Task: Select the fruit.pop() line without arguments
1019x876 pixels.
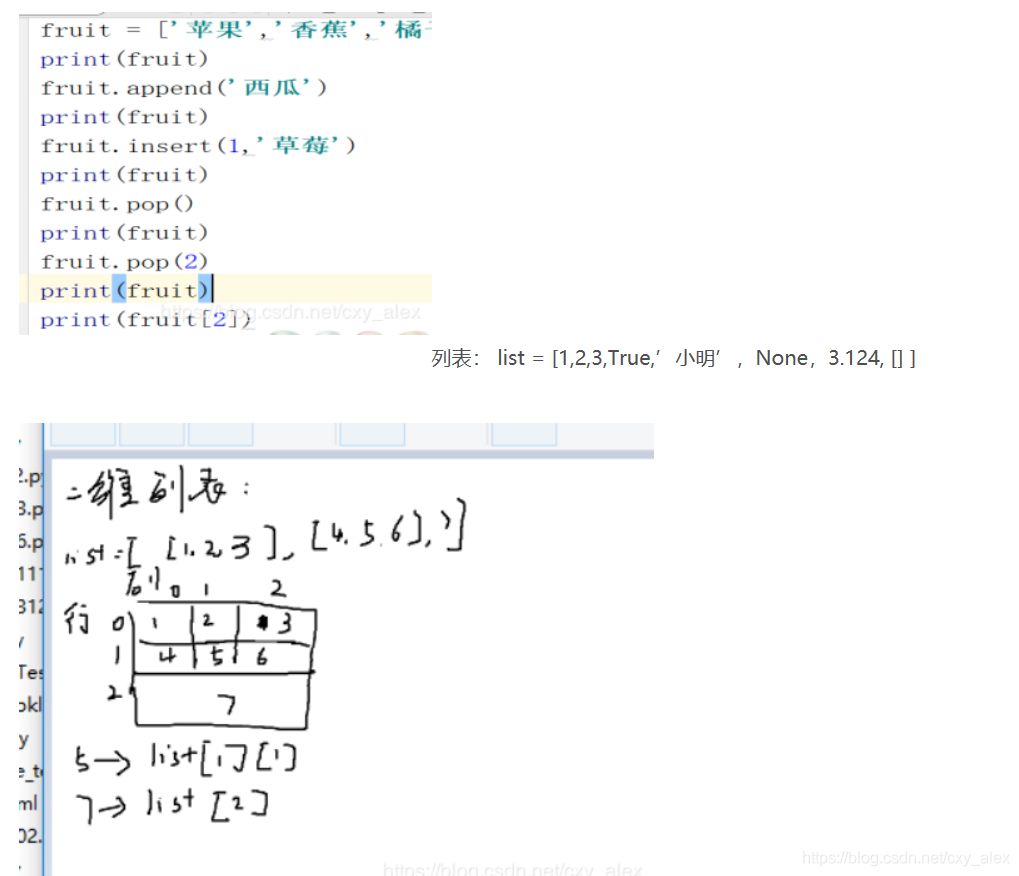Action: tap(117, 204)
